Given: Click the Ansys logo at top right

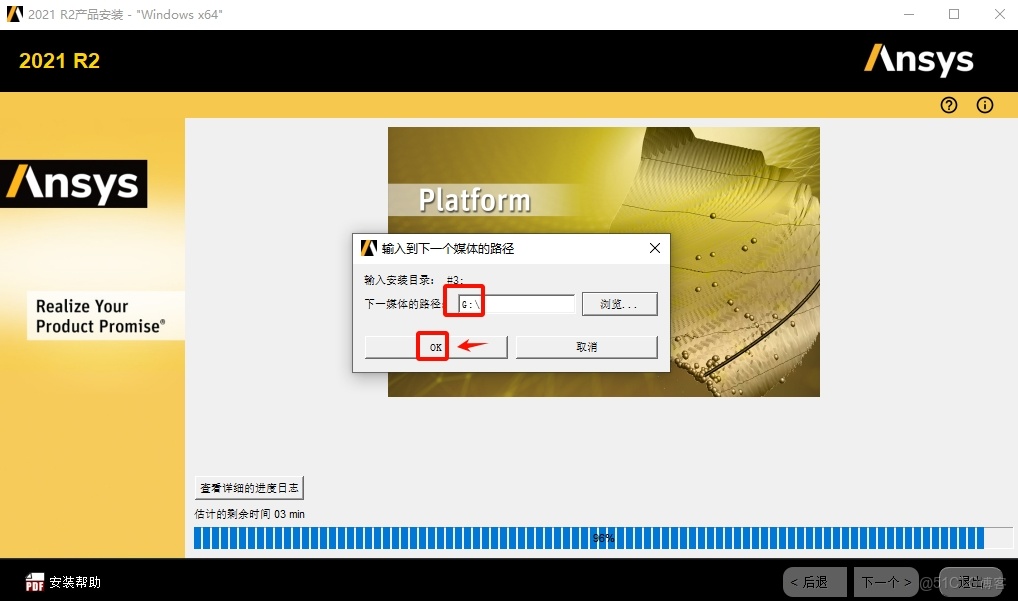Looking at the screenshot, I should click(x=918, y=60).
